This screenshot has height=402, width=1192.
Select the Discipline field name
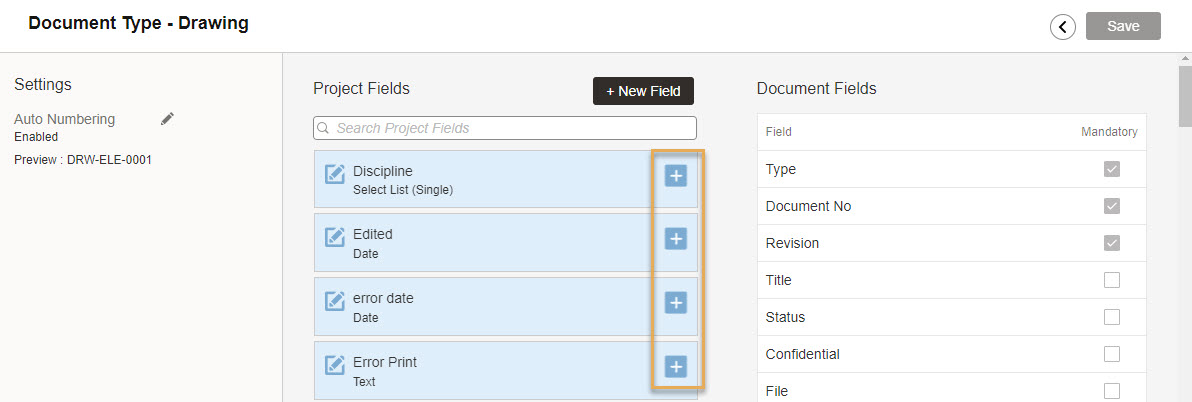click(382, 171)
